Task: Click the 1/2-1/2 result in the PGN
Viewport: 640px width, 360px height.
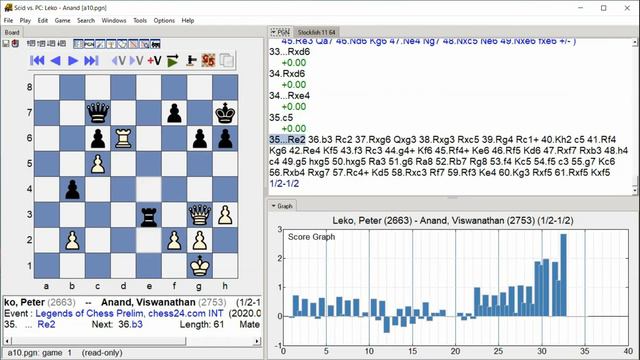Action: coord(284,184)
